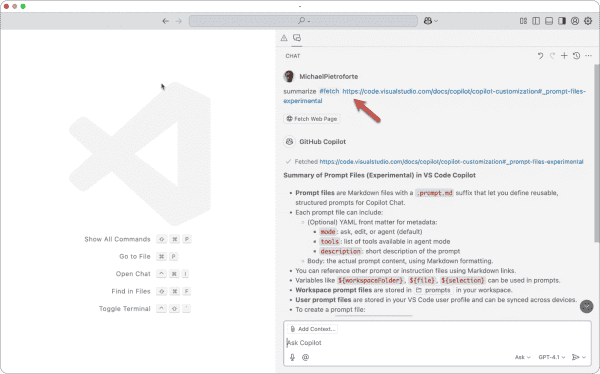This screenshot has height=374, width=600.
Task: Click Toggle Terminal shortcut label
Action: pos(125,309)
